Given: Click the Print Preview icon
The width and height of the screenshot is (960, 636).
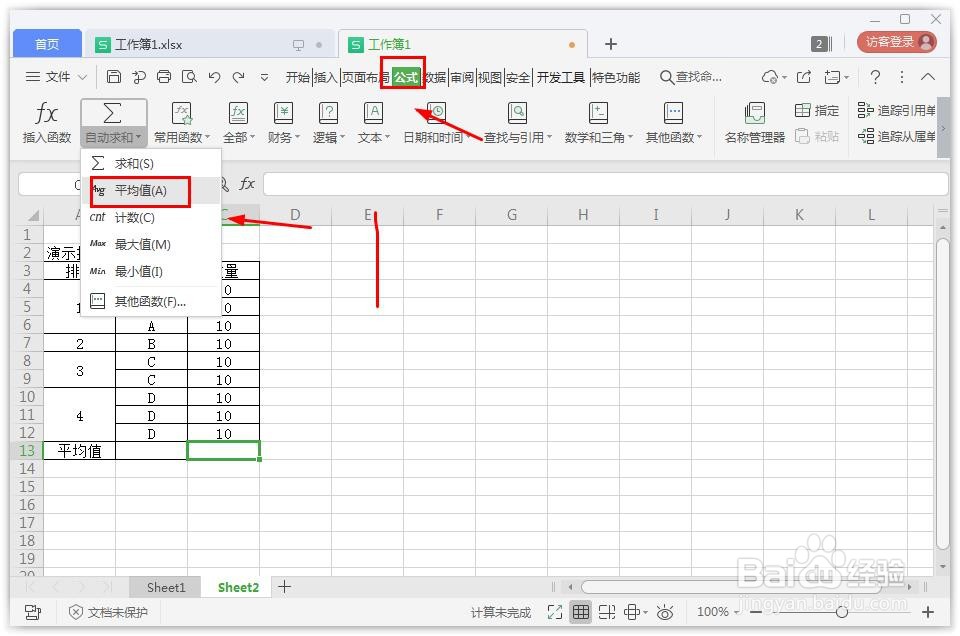Looking at the screenshot, I should point(189,77).
